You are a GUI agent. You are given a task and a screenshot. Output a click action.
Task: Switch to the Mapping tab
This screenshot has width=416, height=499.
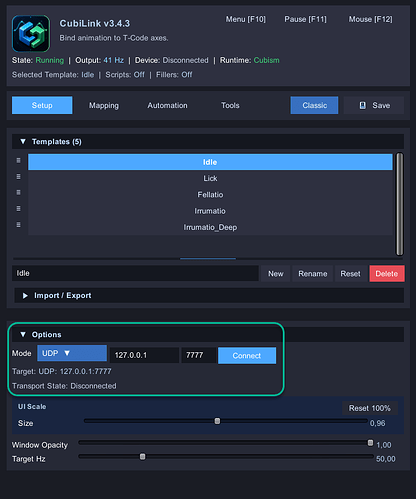[104, 105]
